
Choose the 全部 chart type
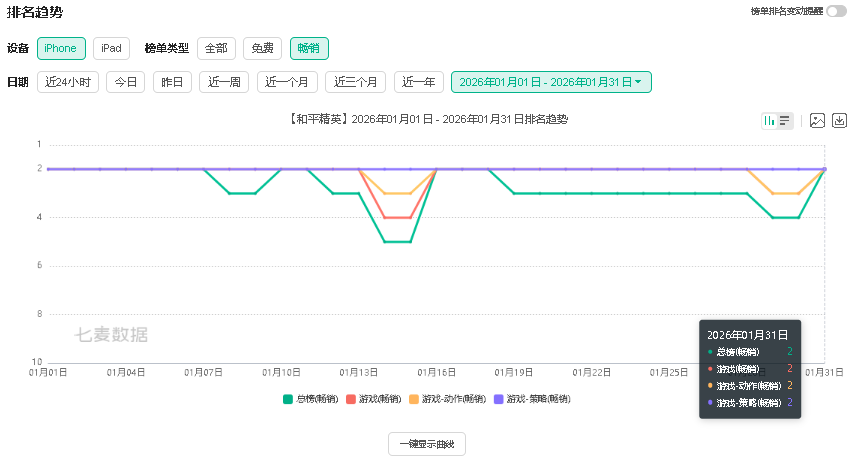click(x=216, y=48)
